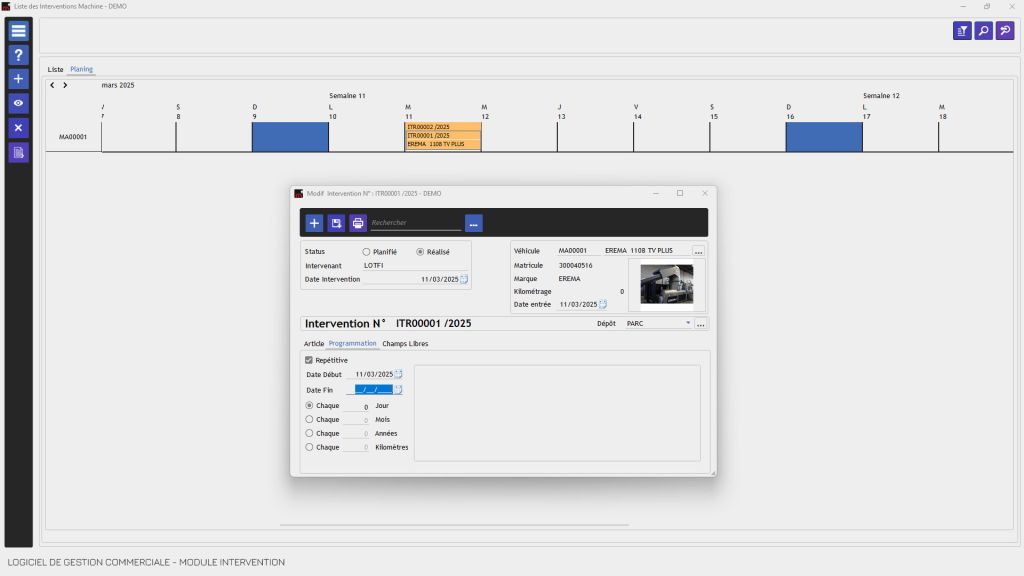
Task: Switch to the Liste tab
Action: 55,69
